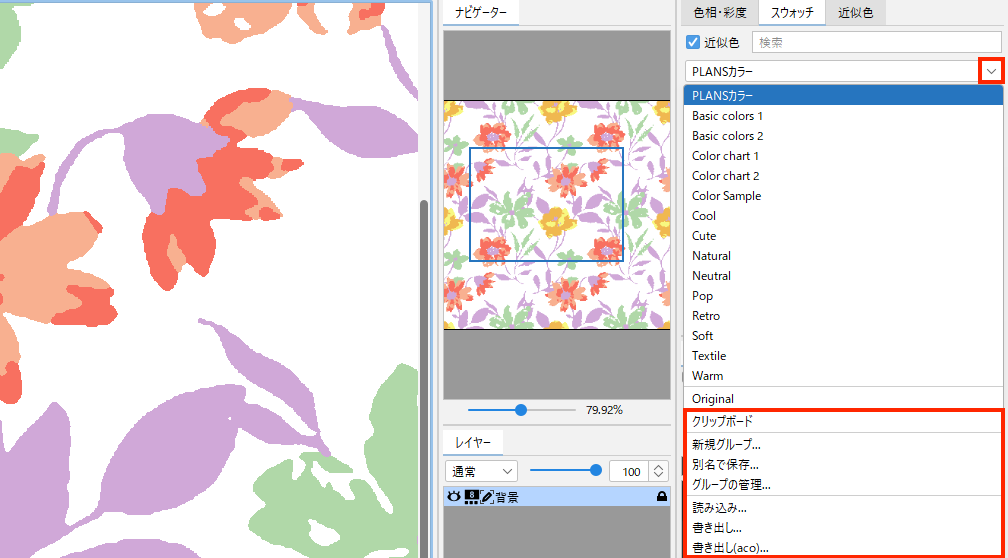Hide the 背景 layer with eye icon
Viewport: 1008px width, 558px height.
pyautogui.click(x=453, y=496)
